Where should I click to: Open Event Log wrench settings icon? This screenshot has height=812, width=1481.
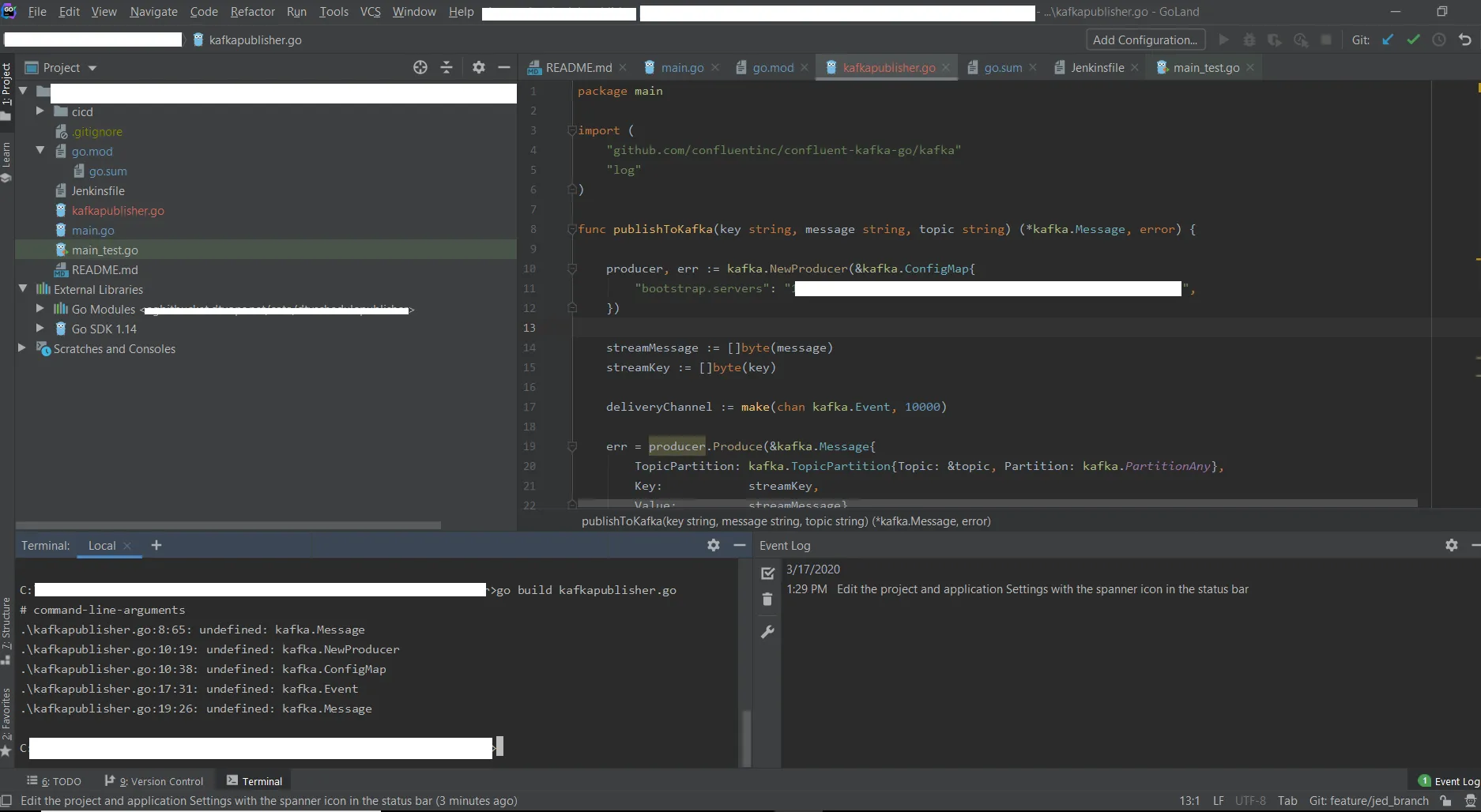click(767, 632)
